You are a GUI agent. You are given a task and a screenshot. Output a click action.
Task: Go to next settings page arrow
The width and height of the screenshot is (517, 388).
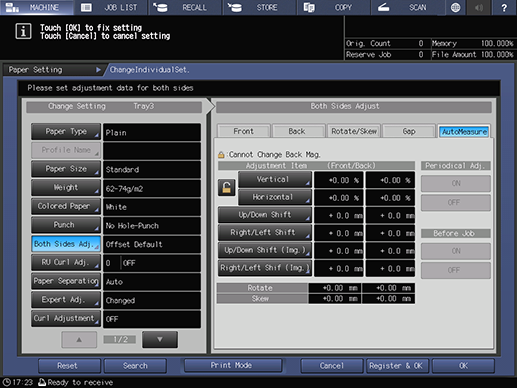pyautogui.click(x=160, y=339)
